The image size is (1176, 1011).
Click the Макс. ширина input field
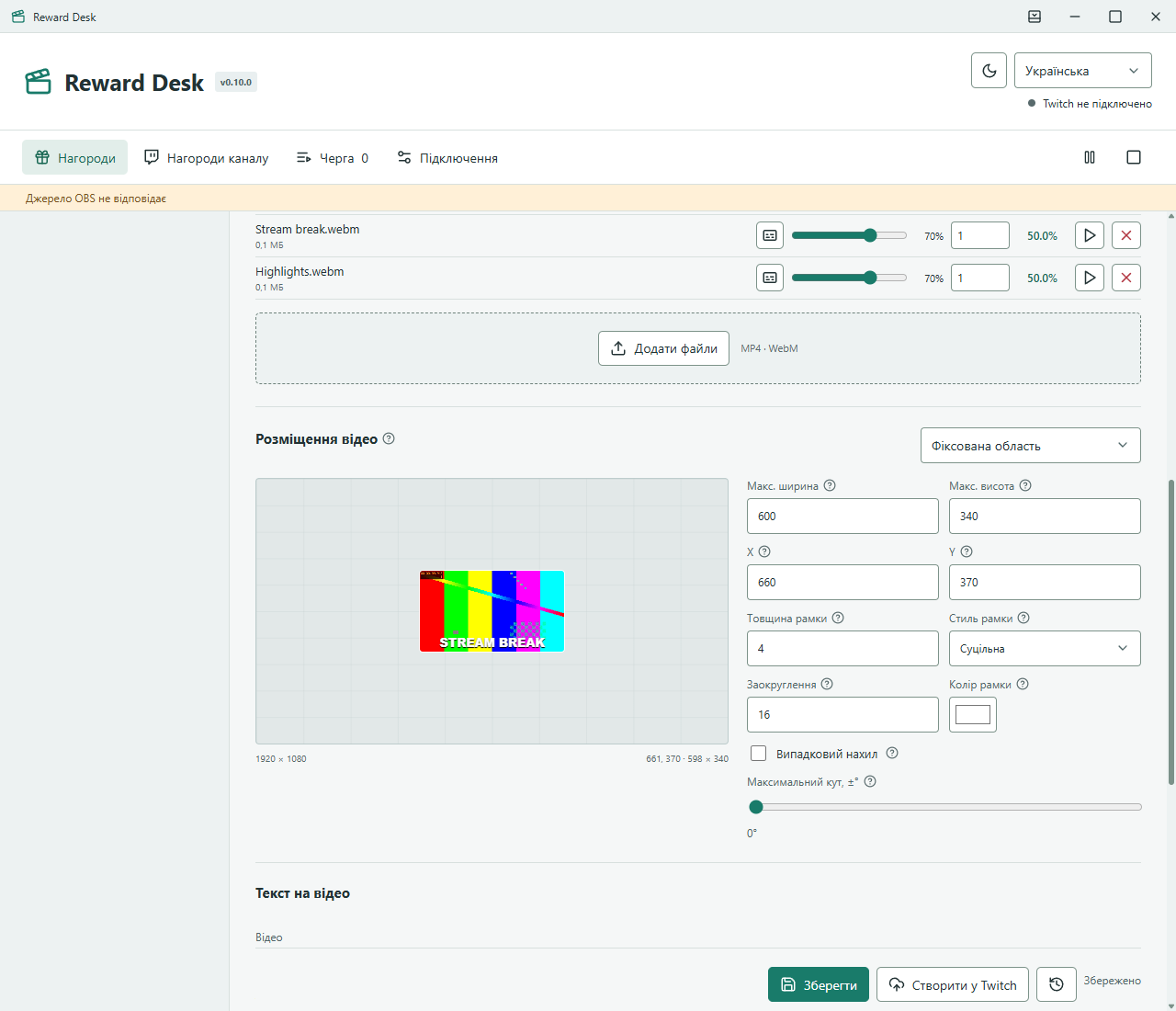[842, 516]
